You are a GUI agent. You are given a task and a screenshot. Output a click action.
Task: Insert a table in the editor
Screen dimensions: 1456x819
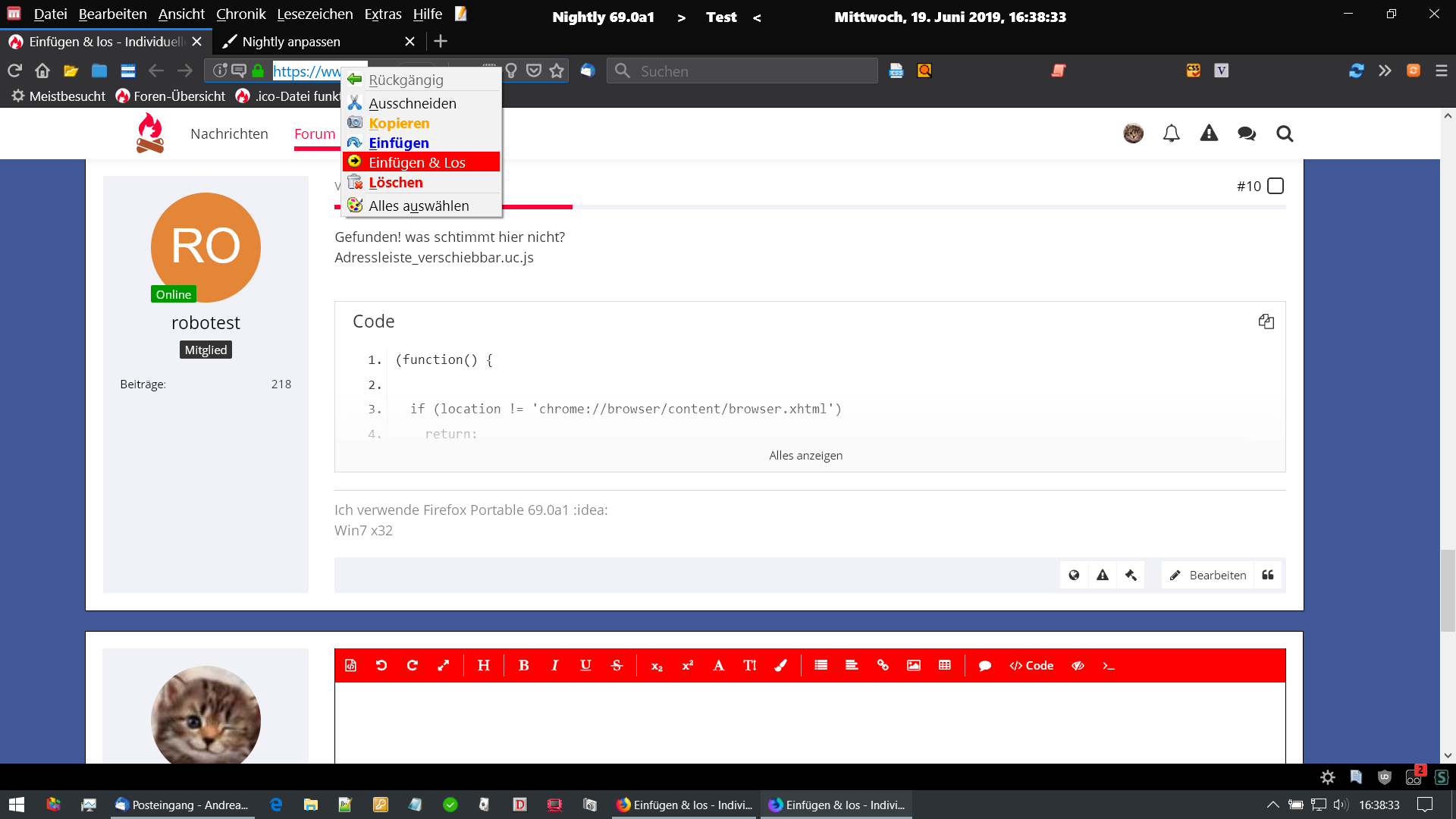point(944,665)
